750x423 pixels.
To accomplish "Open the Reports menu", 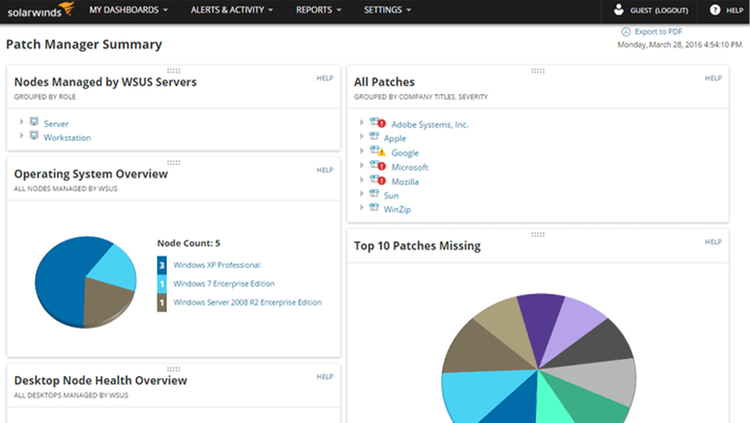I will coord(319,10).
